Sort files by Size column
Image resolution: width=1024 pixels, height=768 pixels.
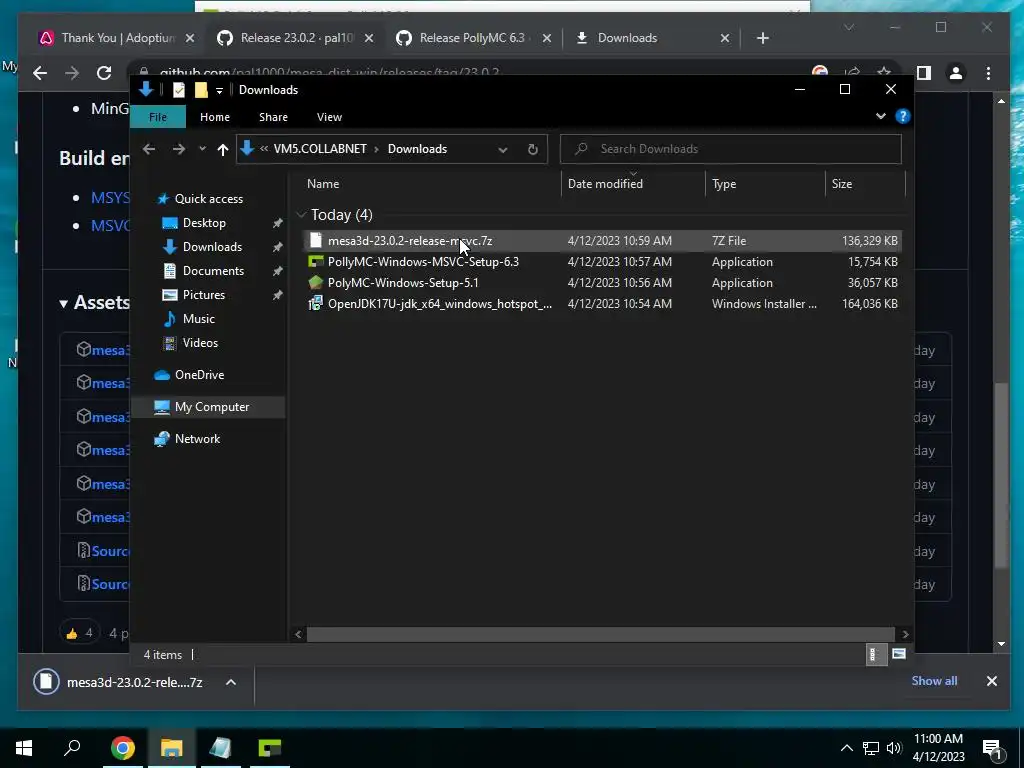[865, 184]
